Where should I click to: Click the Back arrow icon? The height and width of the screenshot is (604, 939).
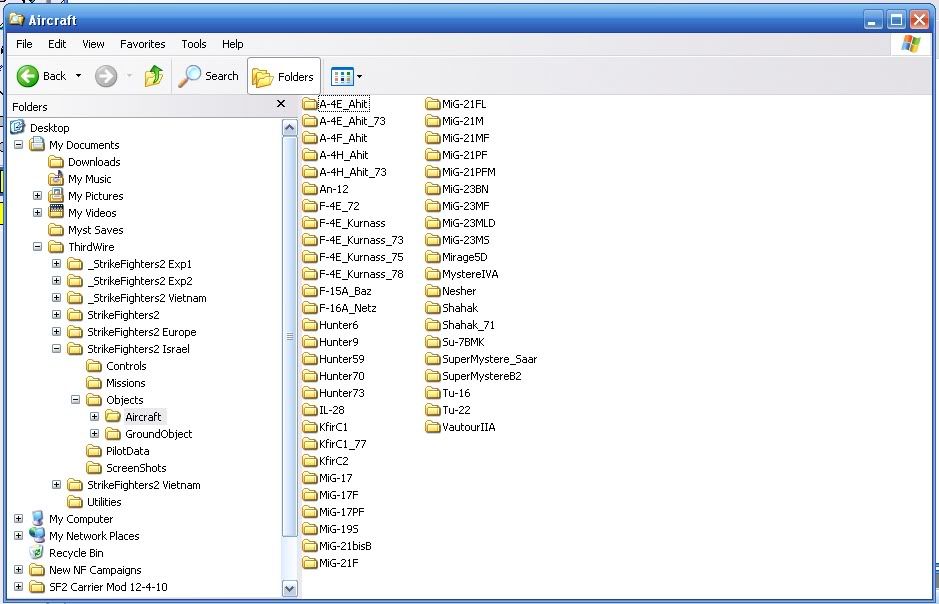[28, 76]
